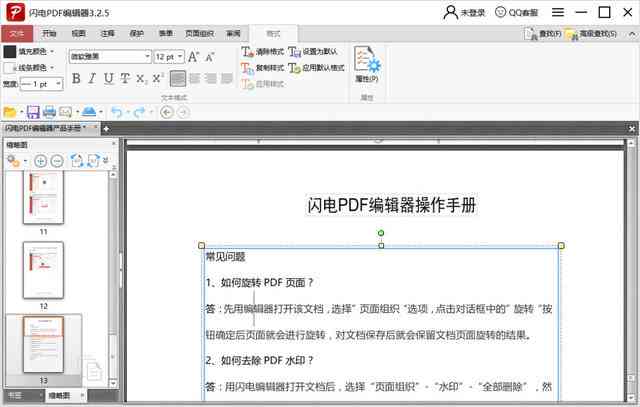Open the 文件 file tab

coord(17,34)
